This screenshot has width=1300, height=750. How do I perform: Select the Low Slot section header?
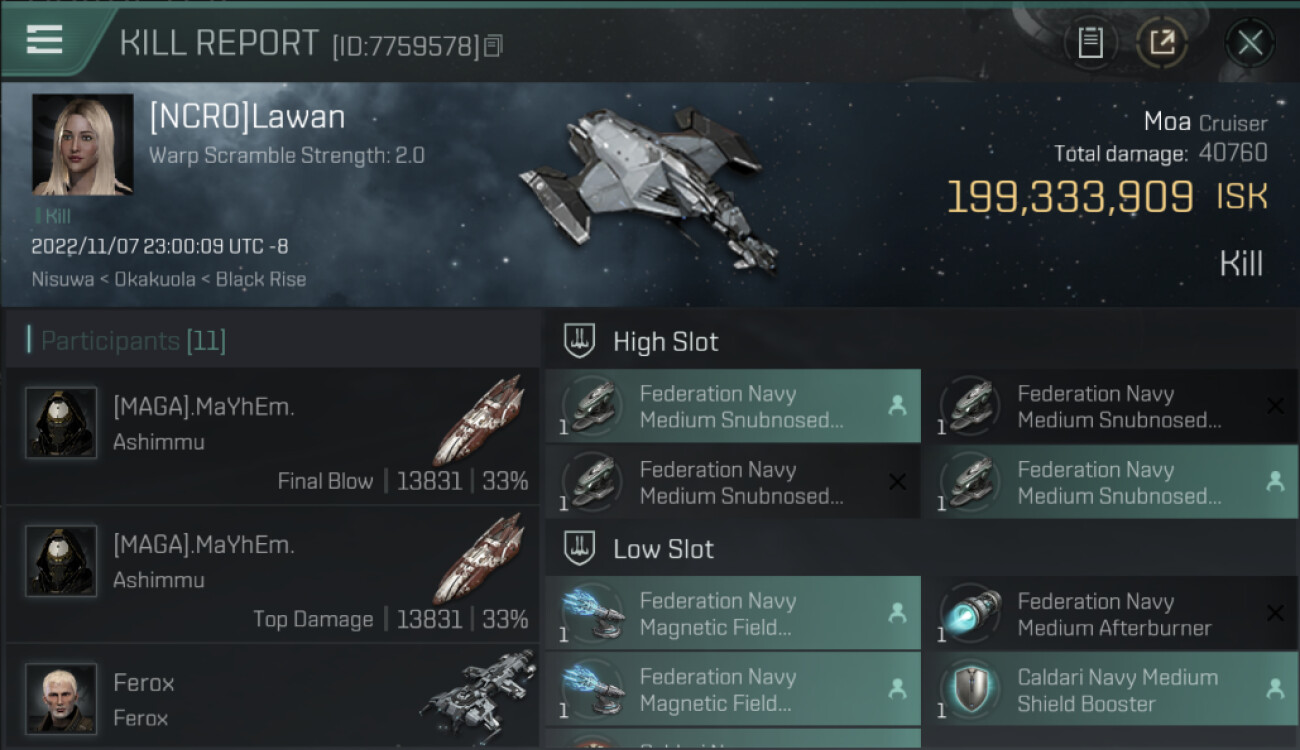[x=663, y=549]
